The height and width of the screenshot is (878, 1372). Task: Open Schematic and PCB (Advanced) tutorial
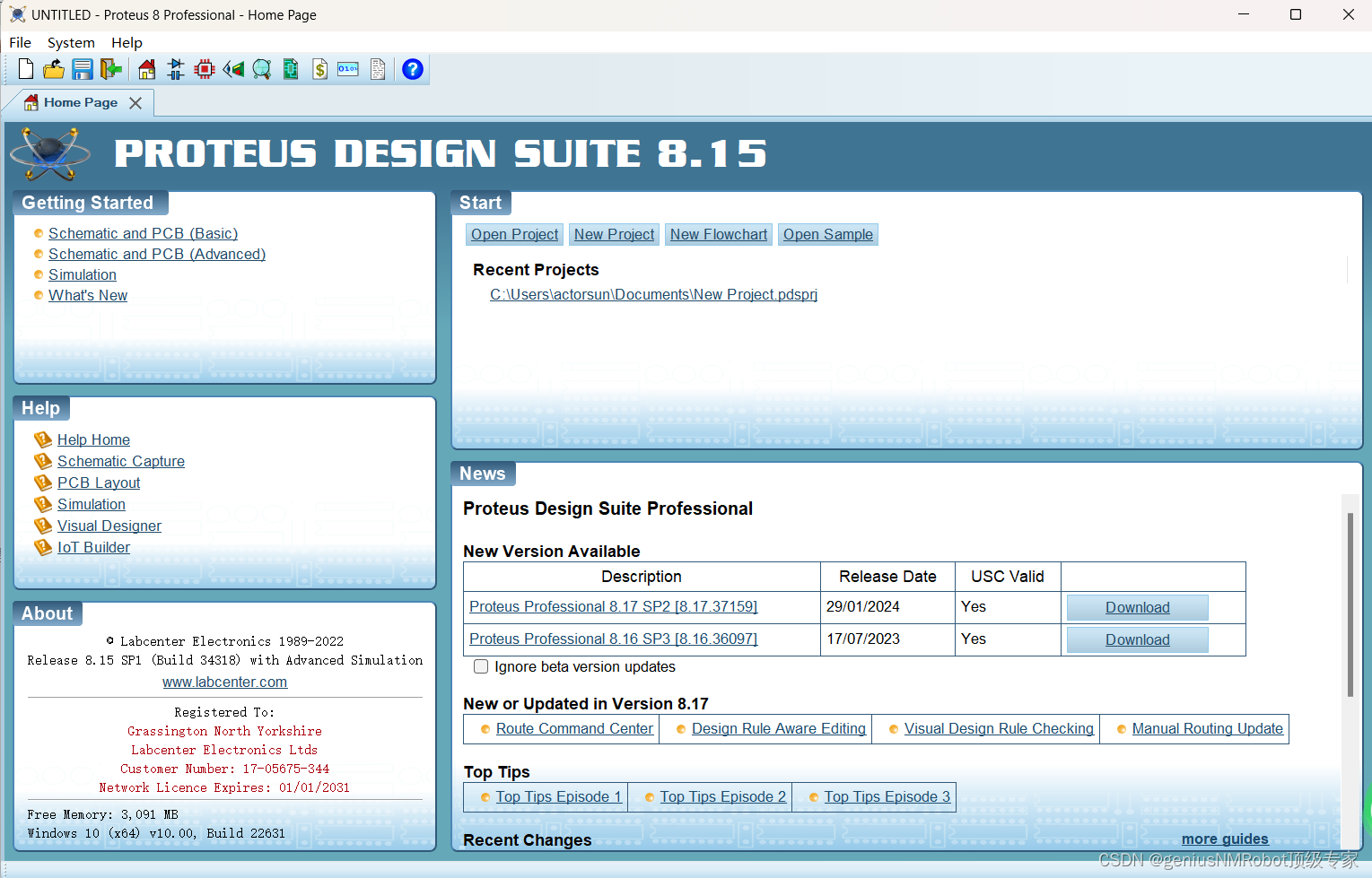click(x=157, y=254)
